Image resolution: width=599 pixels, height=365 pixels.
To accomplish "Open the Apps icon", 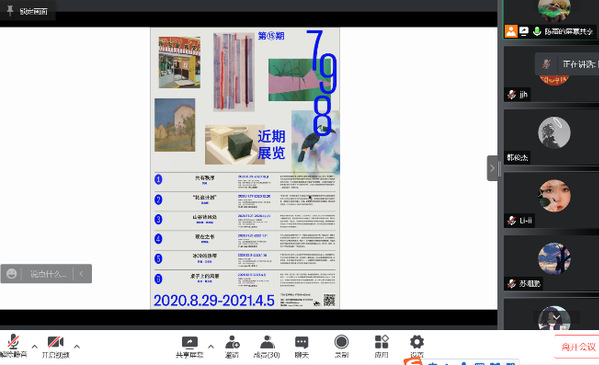I will click(x=381, y=347).
